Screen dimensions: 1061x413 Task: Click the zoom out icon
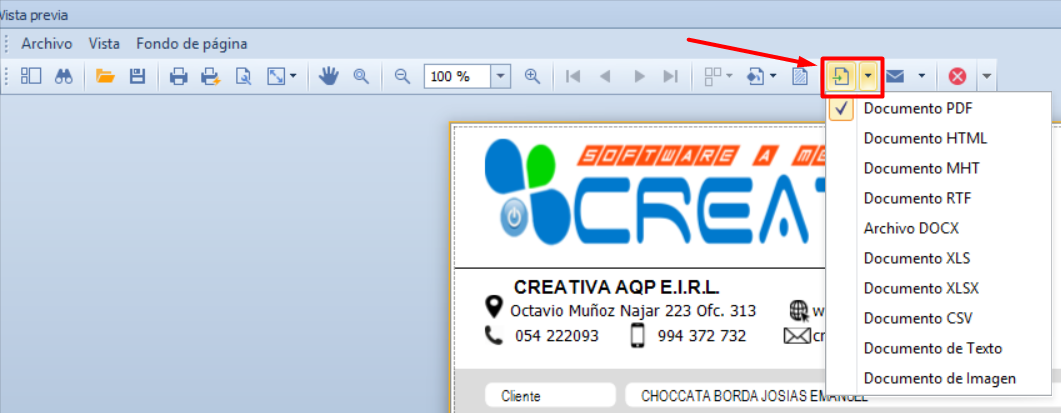(x=403, y=77)
